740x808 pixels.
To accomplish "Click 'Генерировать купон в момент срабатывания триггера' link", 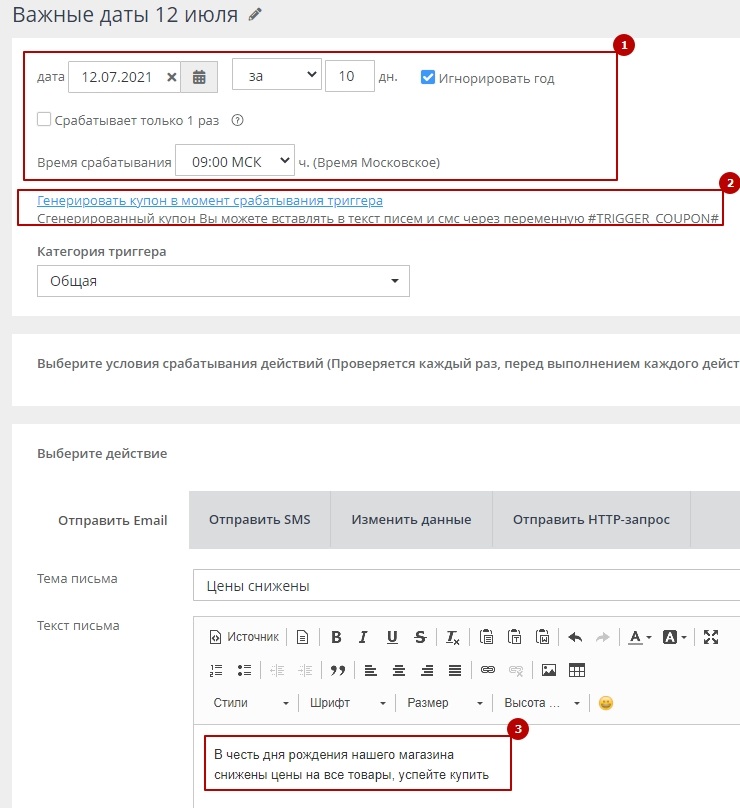I will [x=210, y=200].
